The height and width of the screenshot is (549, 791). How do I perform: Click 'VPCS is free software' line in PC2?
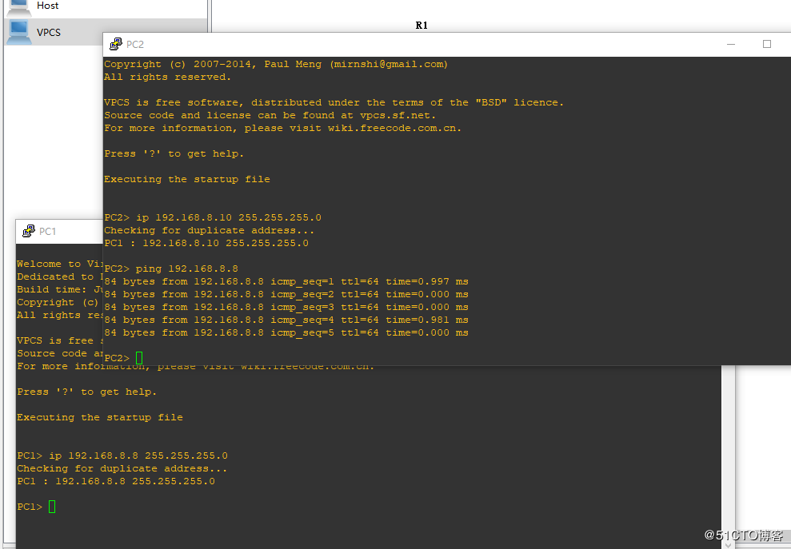pyautogui.click(x=333, y=102)
